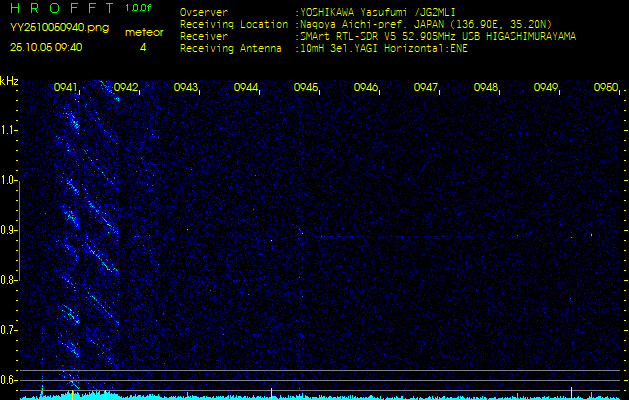
Task: Click the 0949 time marker
Action: tap(545, 87)
